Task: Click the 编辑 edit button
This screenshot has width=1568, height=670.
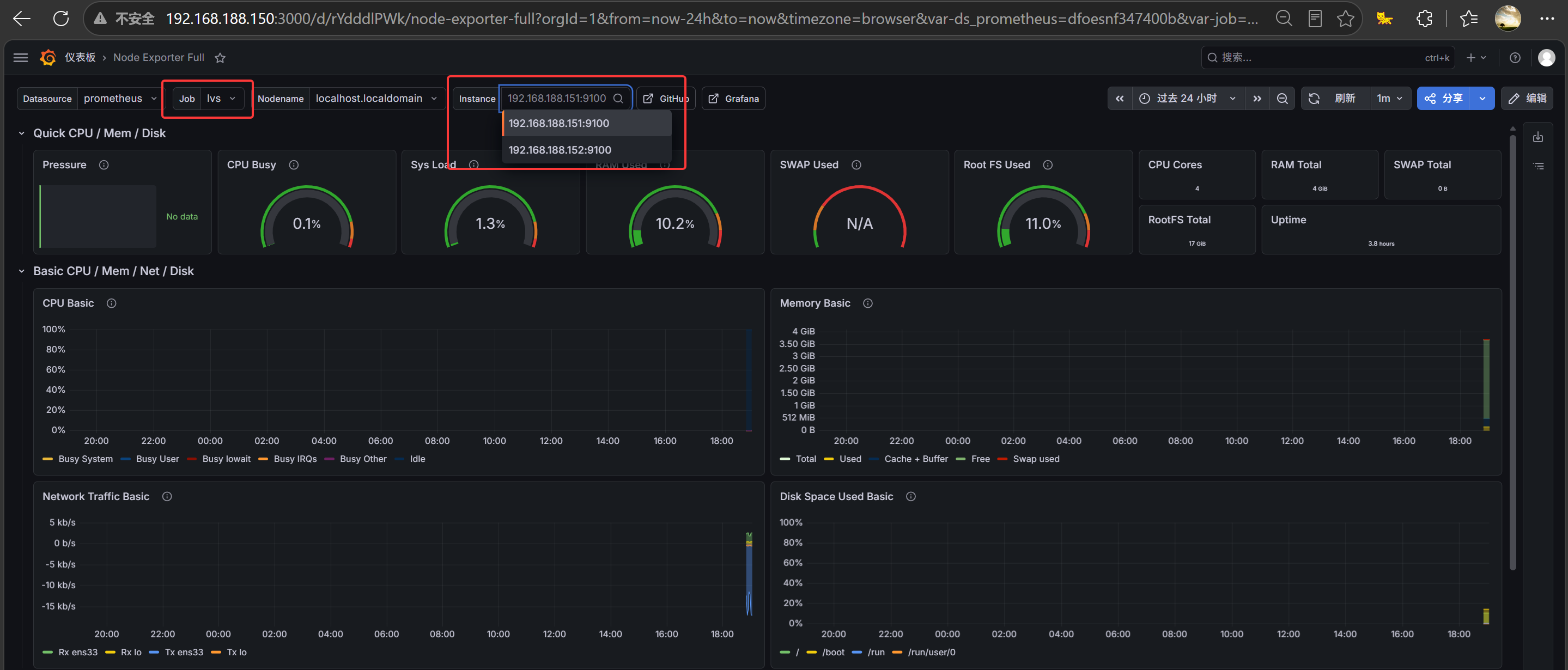Action: tap(1527, 99)
